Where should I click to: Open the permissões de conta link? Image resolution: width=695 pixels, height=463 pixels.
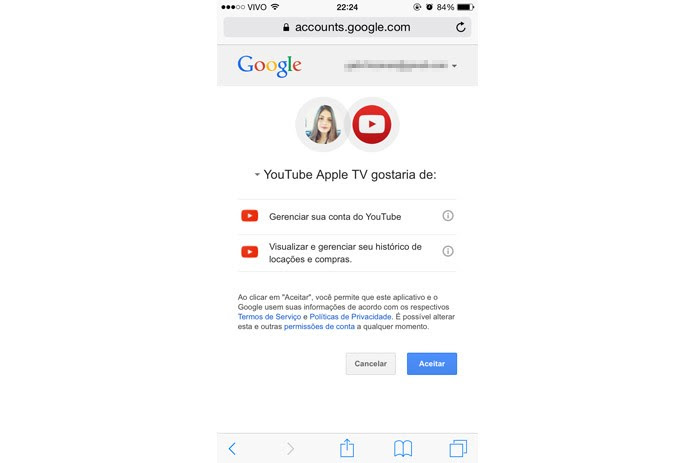click(319, 327)
